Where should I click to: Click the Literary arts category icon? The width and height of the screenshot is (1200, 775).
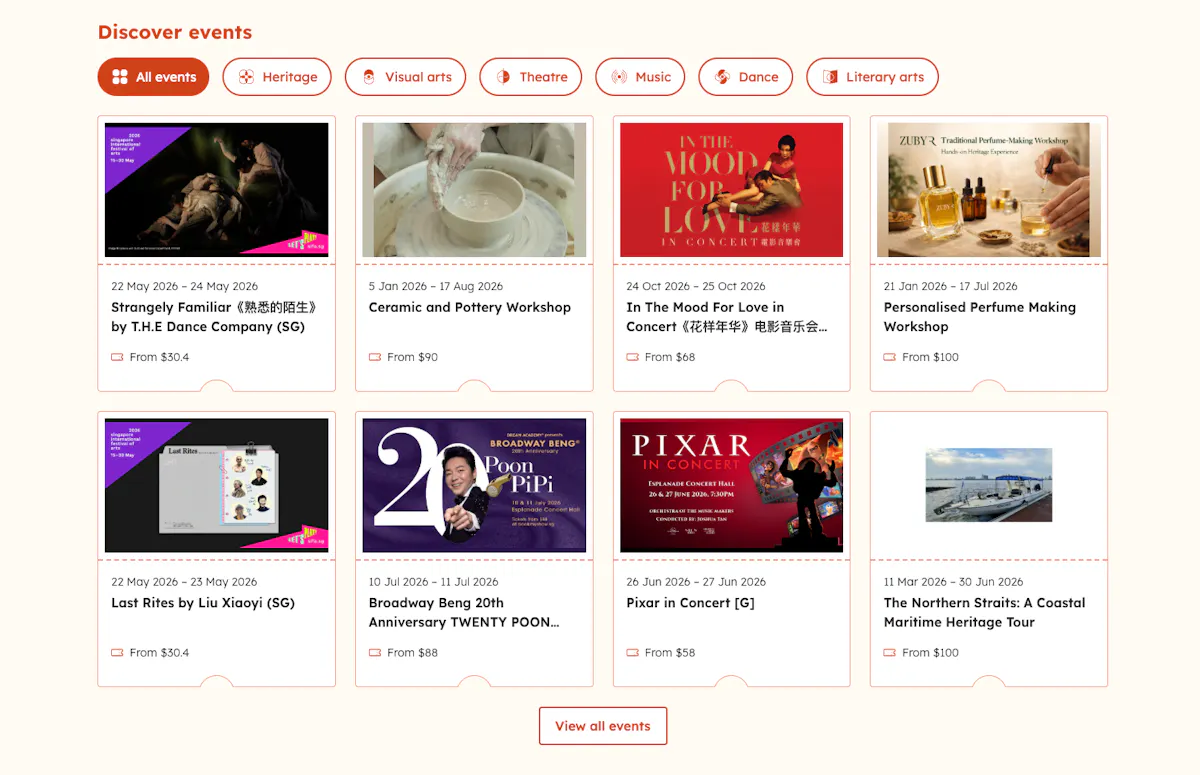coord(830,77)
